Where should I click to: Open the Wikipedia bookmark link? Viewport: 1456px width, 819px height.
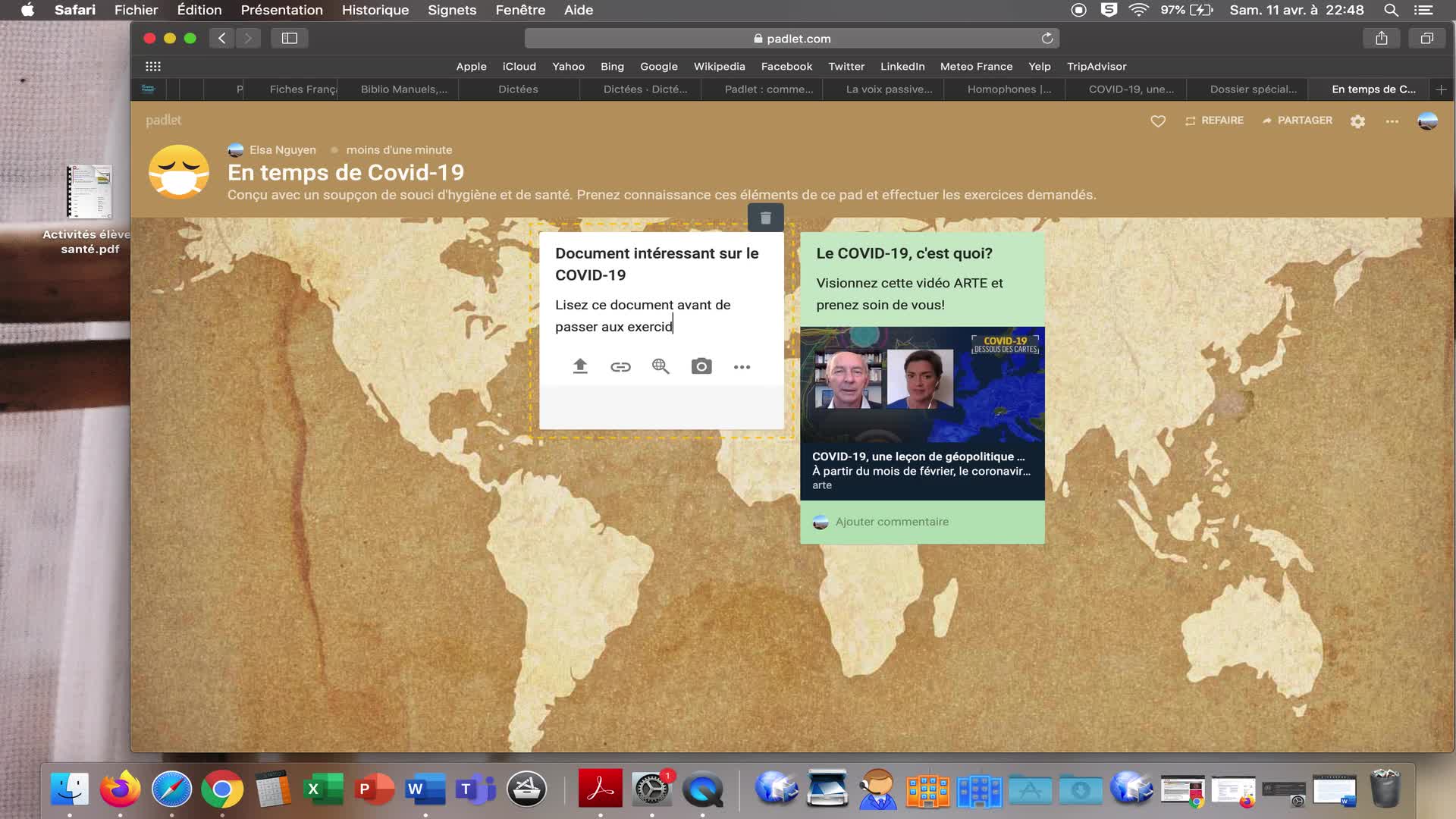tap(719, 67)
